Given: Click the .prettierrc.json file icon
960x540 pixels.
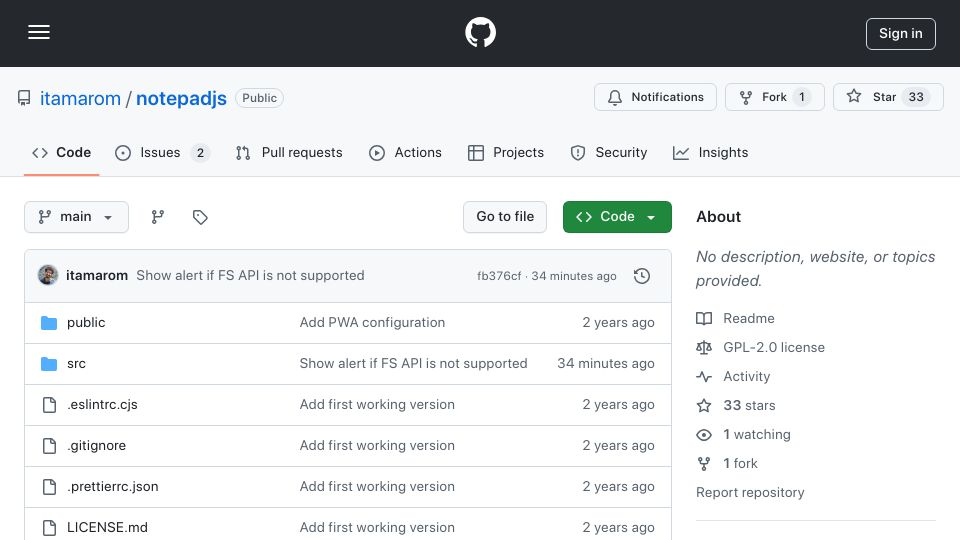Looking at the screenshot, I should pos(49,487).
